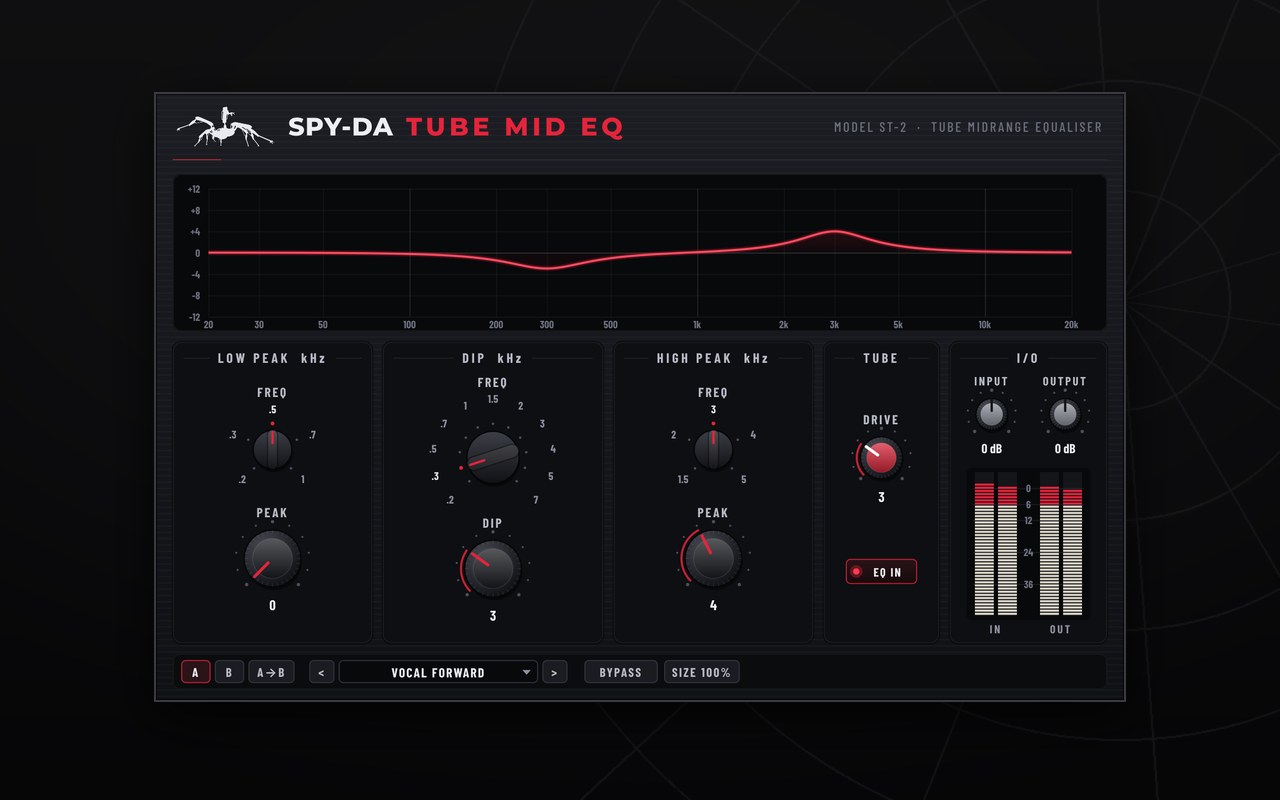Click the OUT level meter
1280x800 pixels.
1061,544
